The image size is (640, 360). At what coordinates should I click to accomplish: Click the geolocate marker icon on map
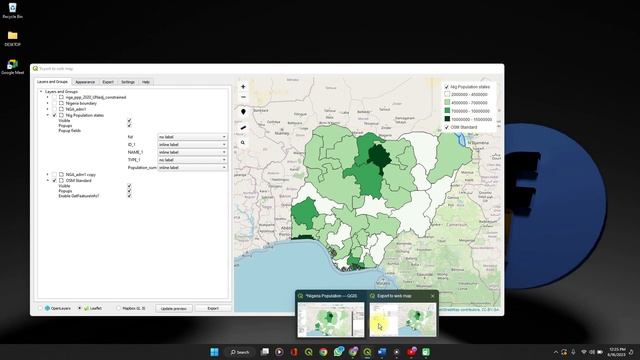pos(243,112)
